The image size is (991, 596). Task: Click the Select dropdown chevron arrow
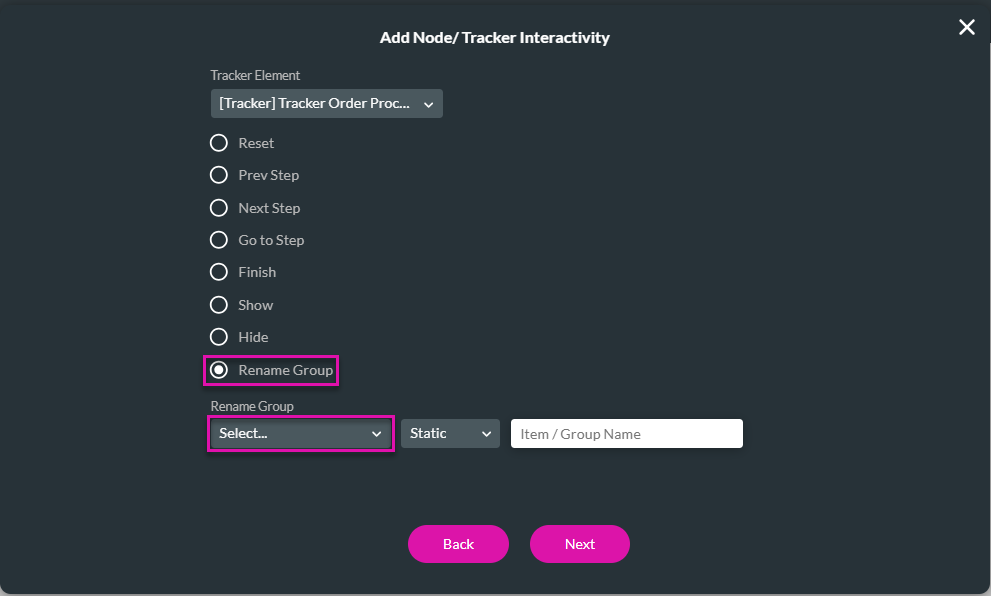click(377, 434)
